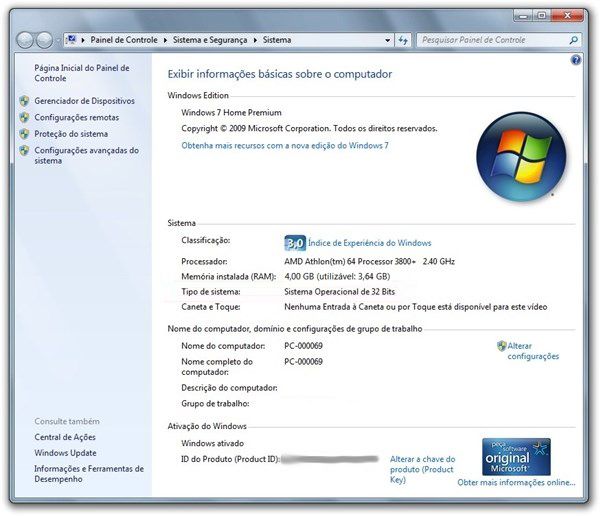Close the Sistema window
This screenshot has height=516, width=600.
[x=567, y=16]
